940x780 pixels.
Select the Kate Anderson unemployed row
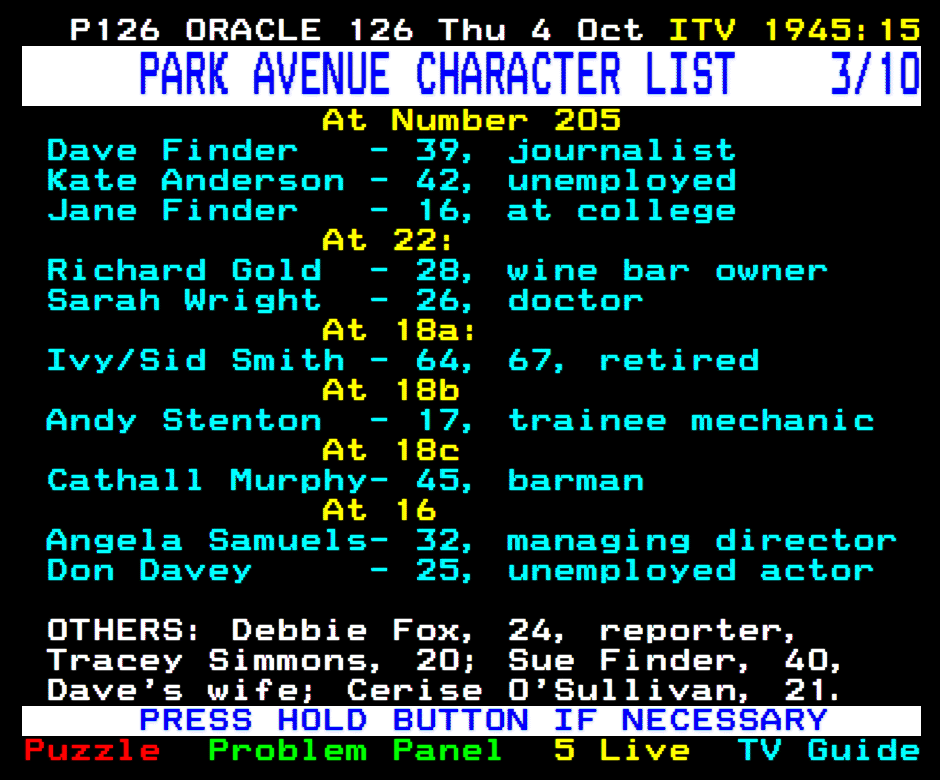coord(391,180)
